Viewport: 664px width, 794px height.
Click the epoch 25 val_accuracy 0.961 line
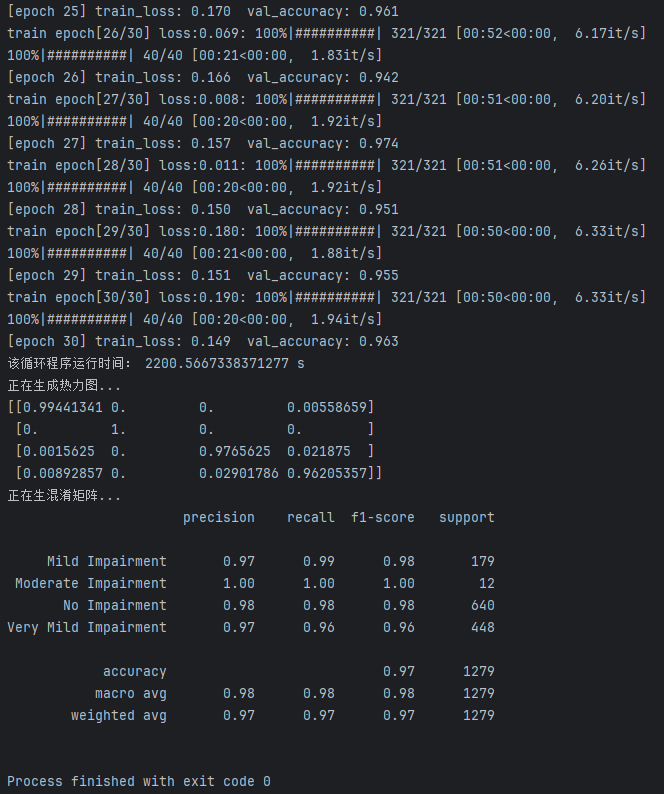click(x=202, y=11)
